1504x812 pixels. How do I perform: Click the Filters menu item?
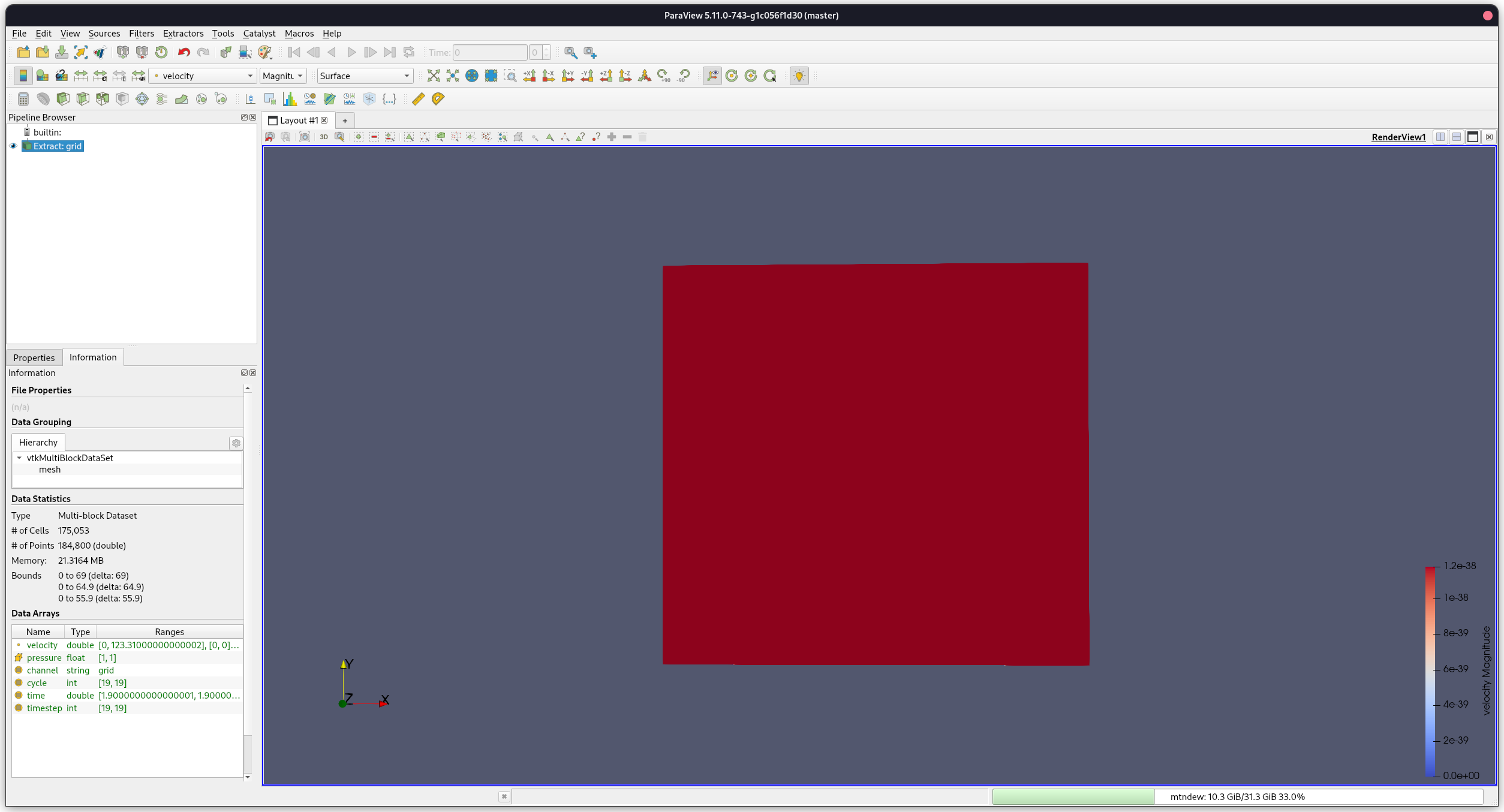pyautogui.click(x=140, y=33)
